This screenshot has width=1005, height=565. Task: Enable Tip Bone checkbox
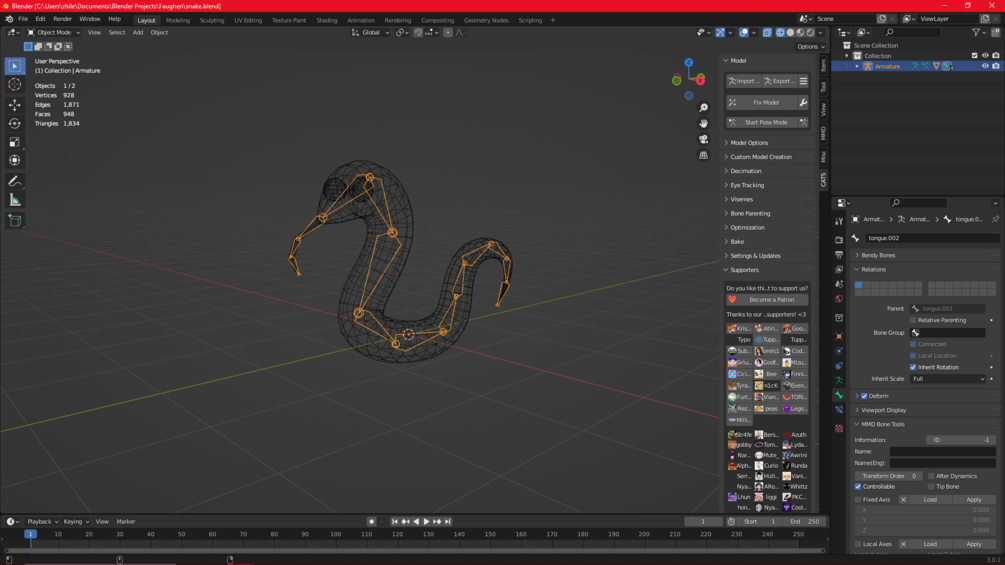point(931,486)
